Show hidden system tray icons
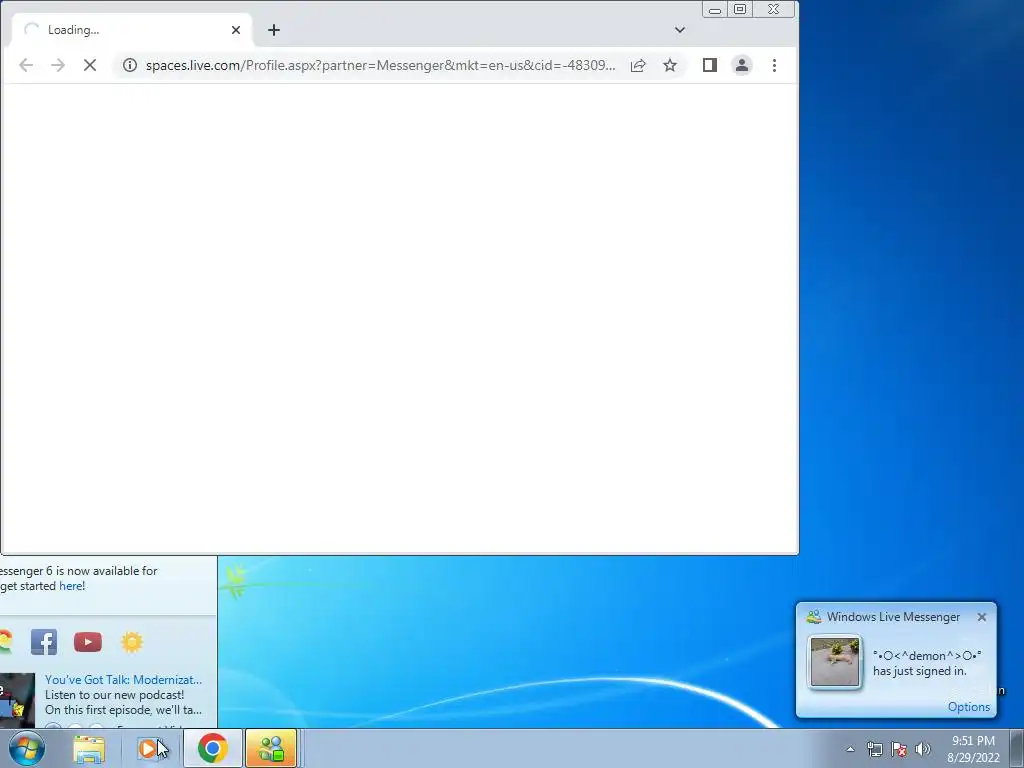The height and width of the screenshot is (768, 1024). tap(850, 749)
